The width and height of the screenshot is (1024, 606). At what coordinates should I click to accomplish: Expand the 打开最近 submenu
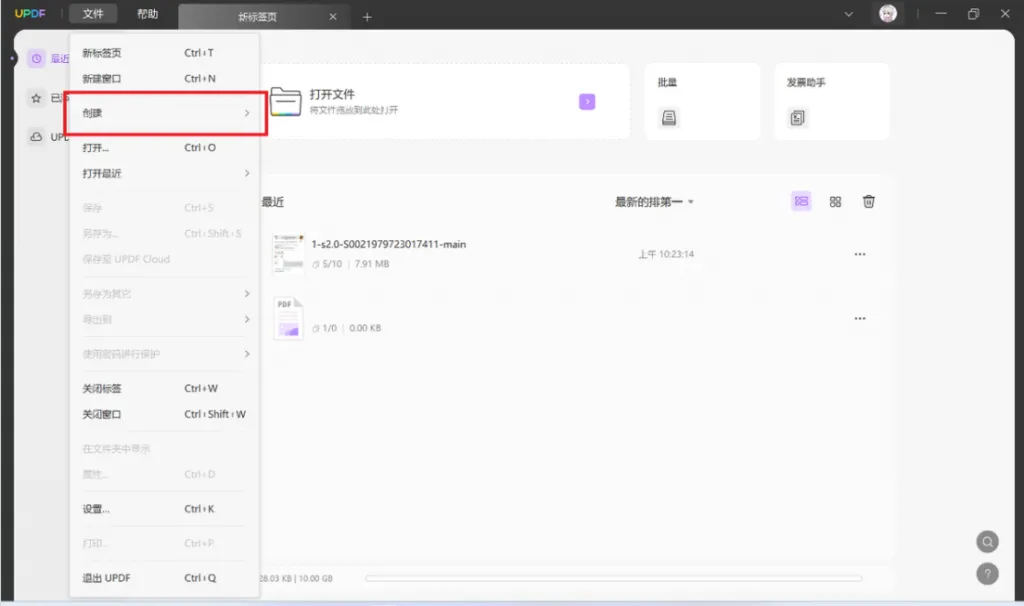165,173
